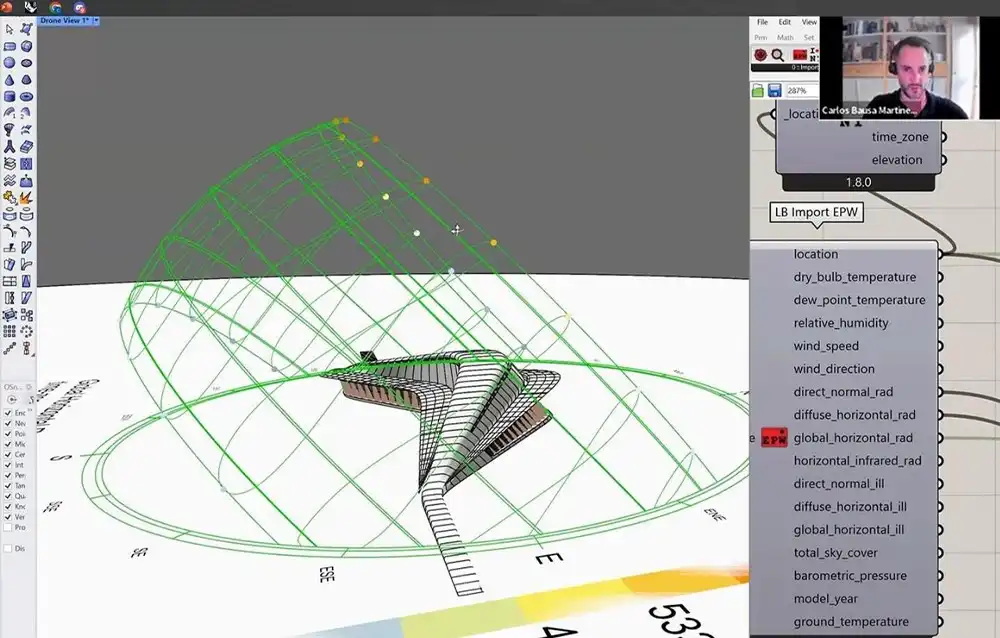Click the LB Import EPW label

(816, 212)
